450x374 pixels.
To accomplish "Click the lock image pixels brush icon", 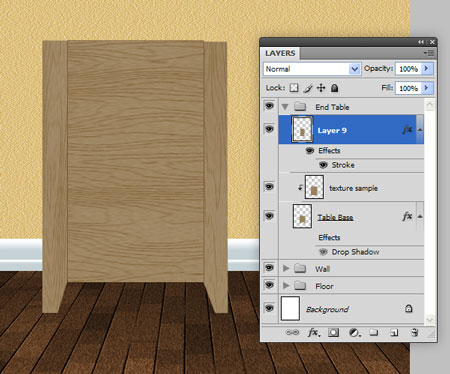I will pos(308,88).
